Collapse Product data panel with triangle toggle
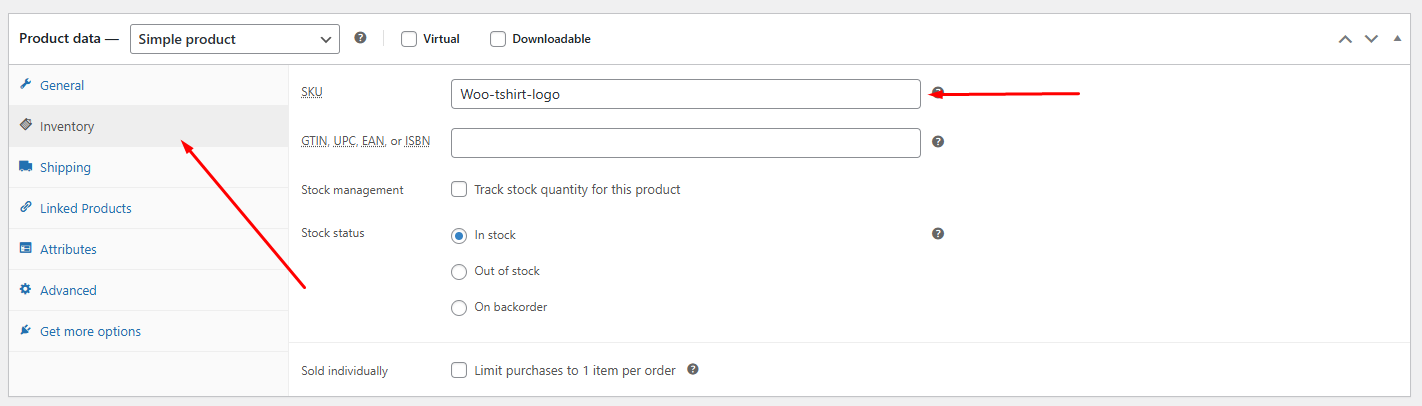The width and height of the screenshot is (1422, 406). pos(1398,39)
